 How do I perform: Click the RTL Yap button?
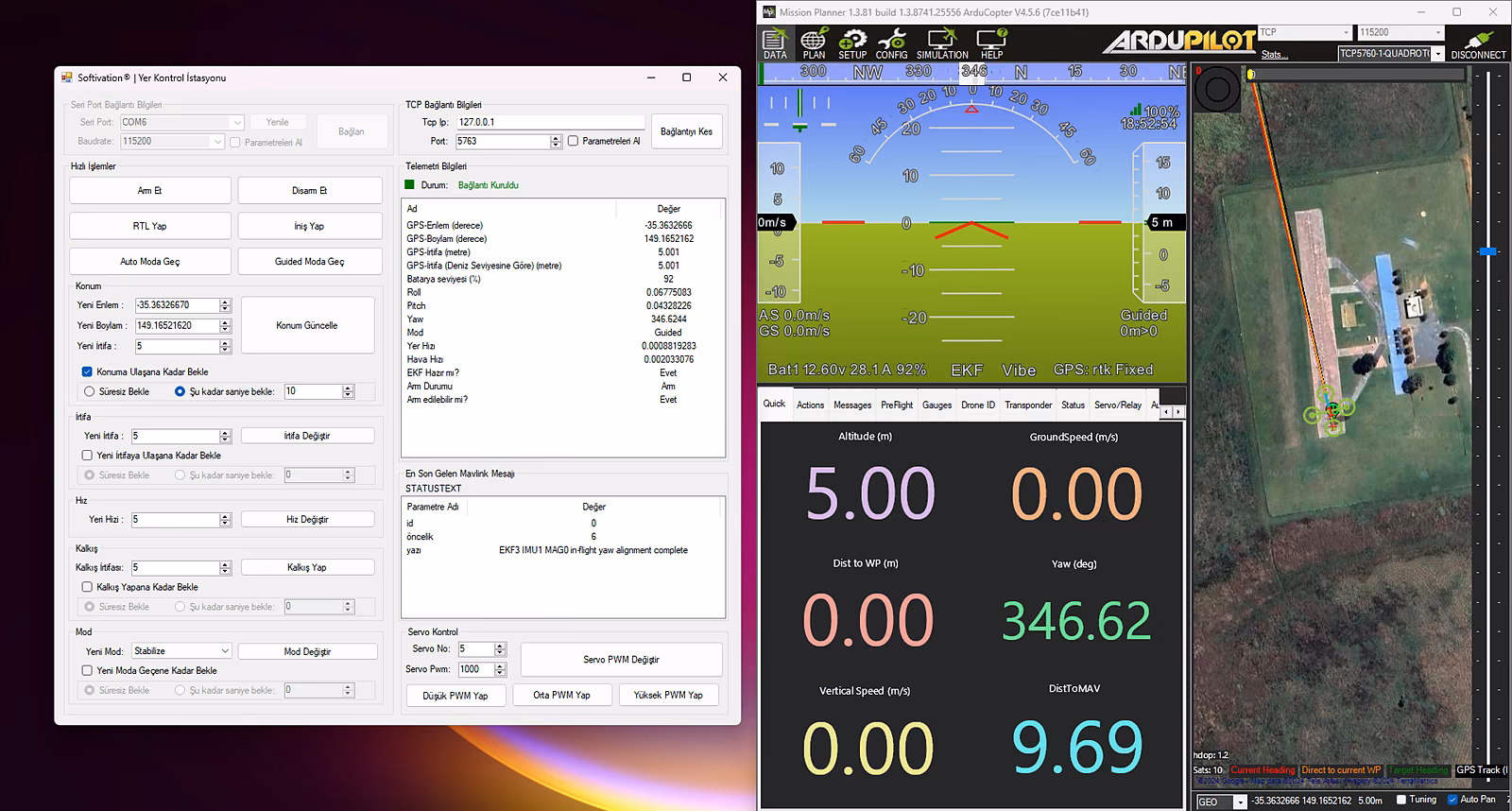tap(149, 226)
